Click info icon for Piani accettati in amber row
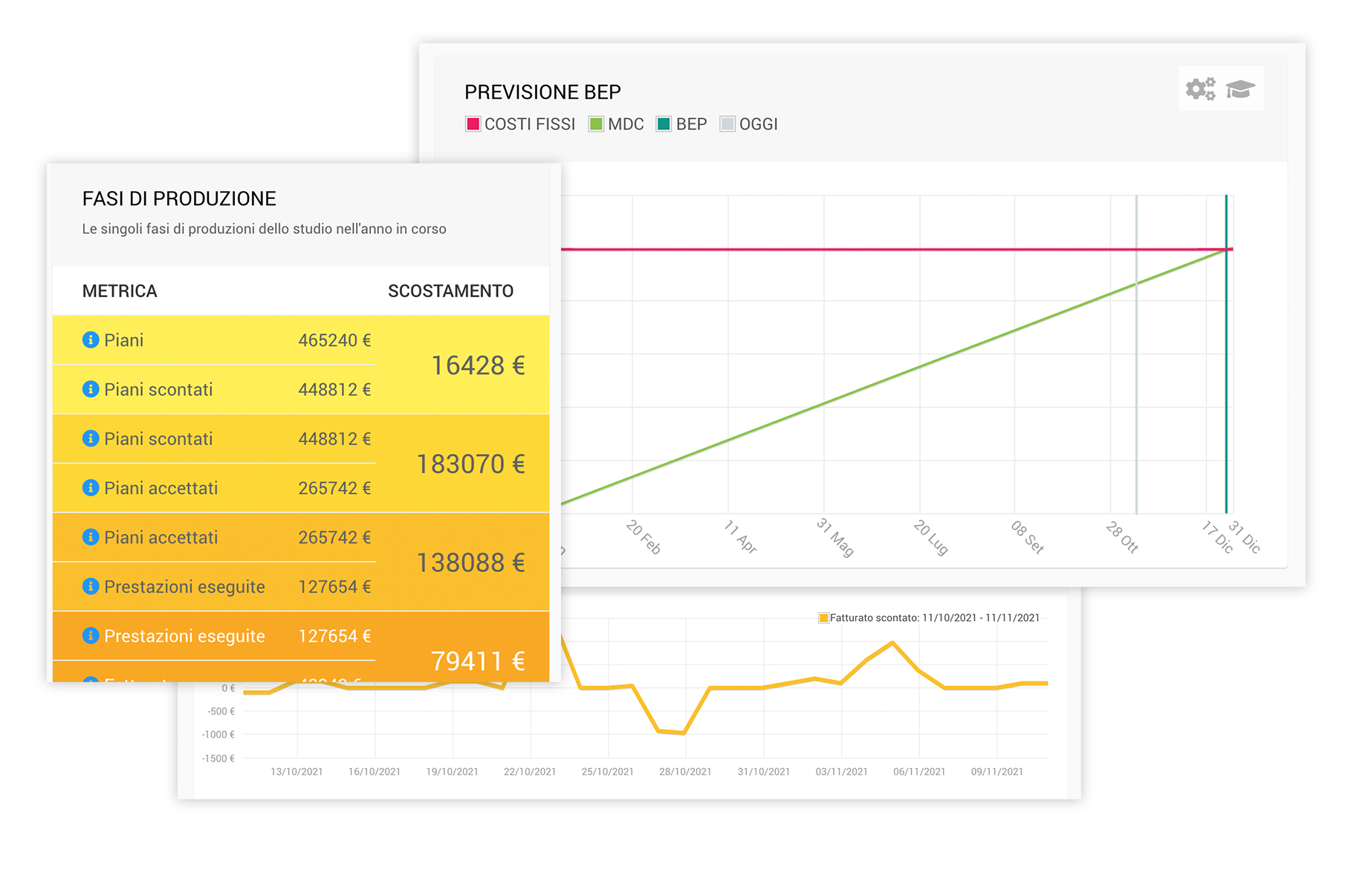This screenshot has height=896, width=1345. tap(91, 537)
